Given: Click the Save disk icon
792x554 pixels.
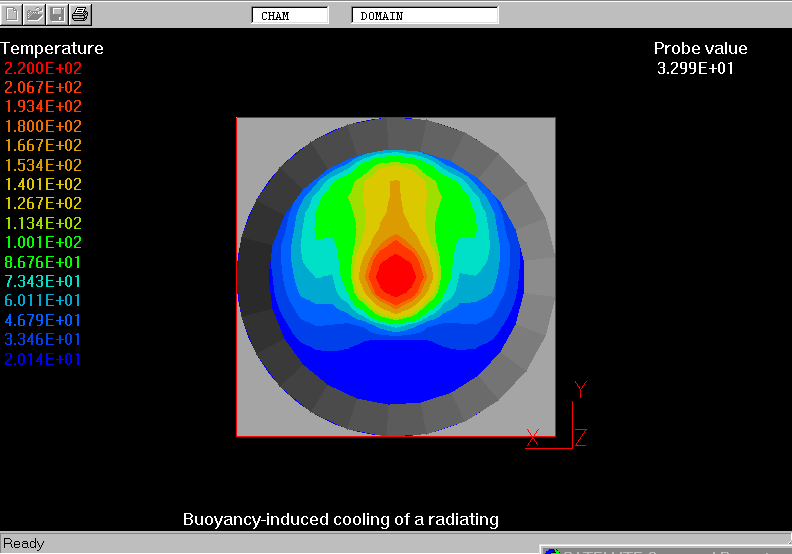Looking at the screenshot, I should coord(58,14).
